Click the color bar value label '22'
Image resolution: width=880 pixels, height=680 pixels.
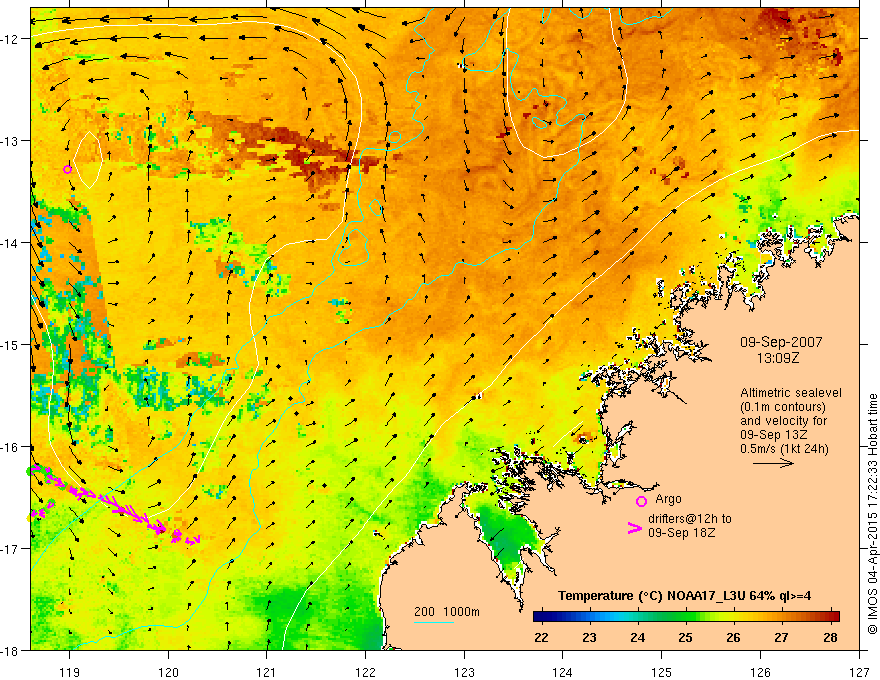pos(541,637)
